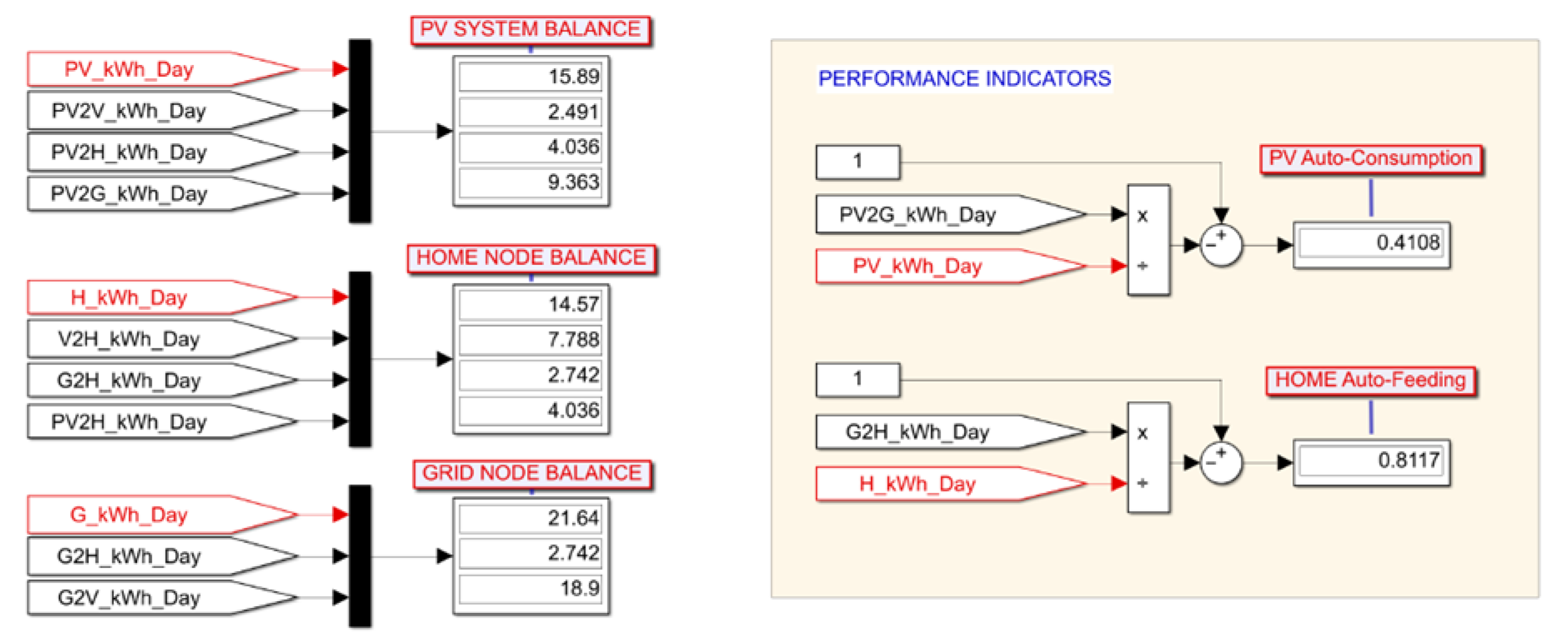Click the constant 1 block above G2H_kWh_Day
Image resolution: width=1568 pixels, height=640 pixels.
point(857,379)
